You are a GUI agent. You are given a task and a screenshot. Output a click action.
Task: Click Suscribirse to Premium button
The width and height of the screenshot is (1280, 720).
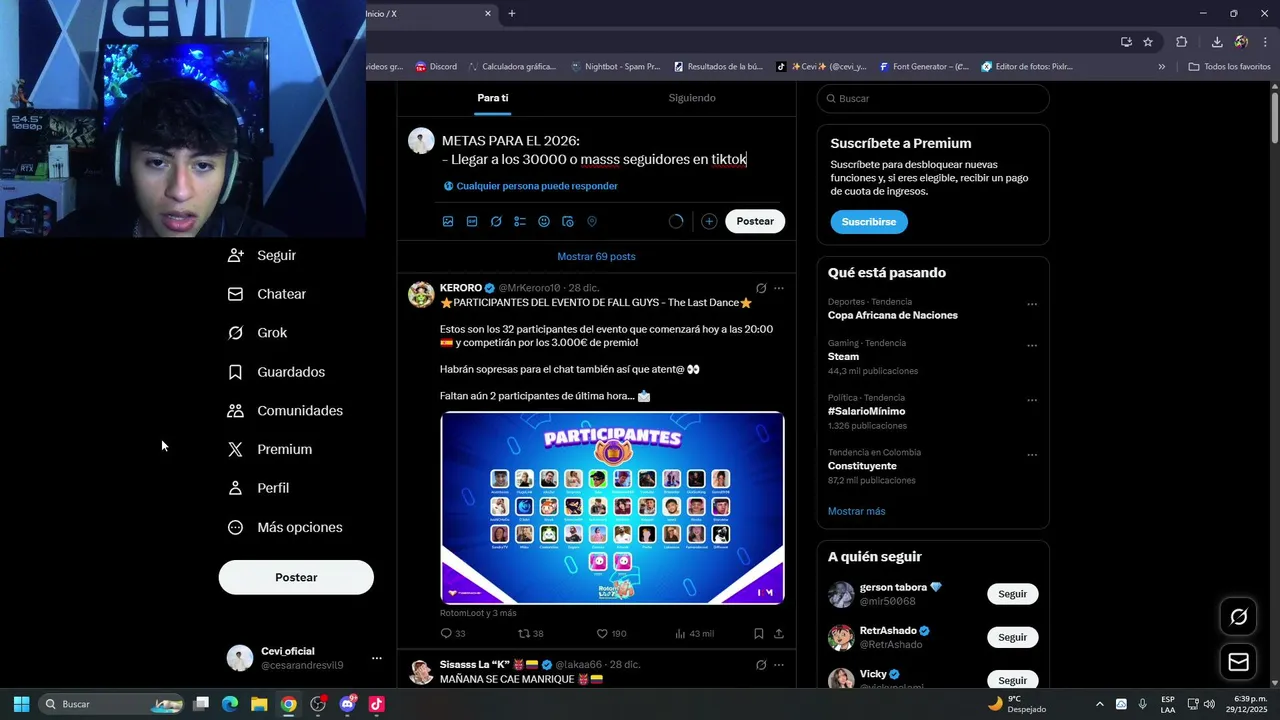pos(869,222)
